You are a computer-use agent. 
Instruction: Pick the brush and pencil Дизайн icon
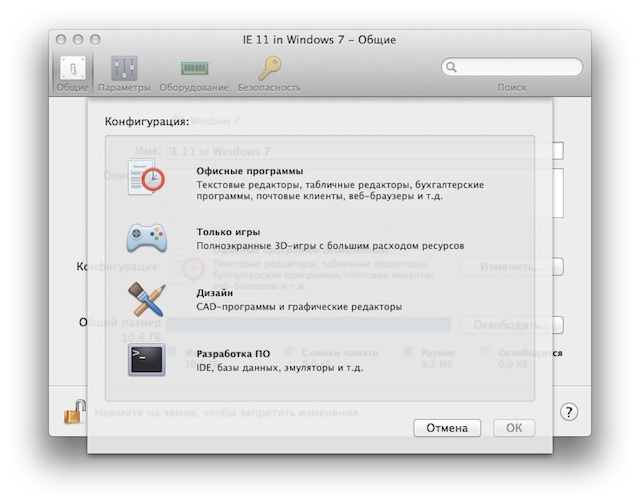coord(147,299)
